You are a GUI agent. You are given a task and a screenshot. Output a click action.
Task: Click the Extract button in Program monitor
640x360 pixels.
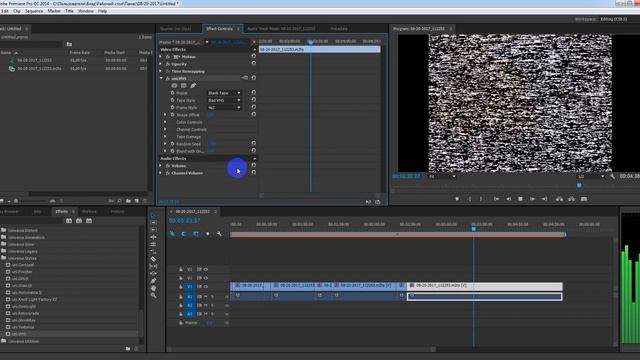[572, 199]
